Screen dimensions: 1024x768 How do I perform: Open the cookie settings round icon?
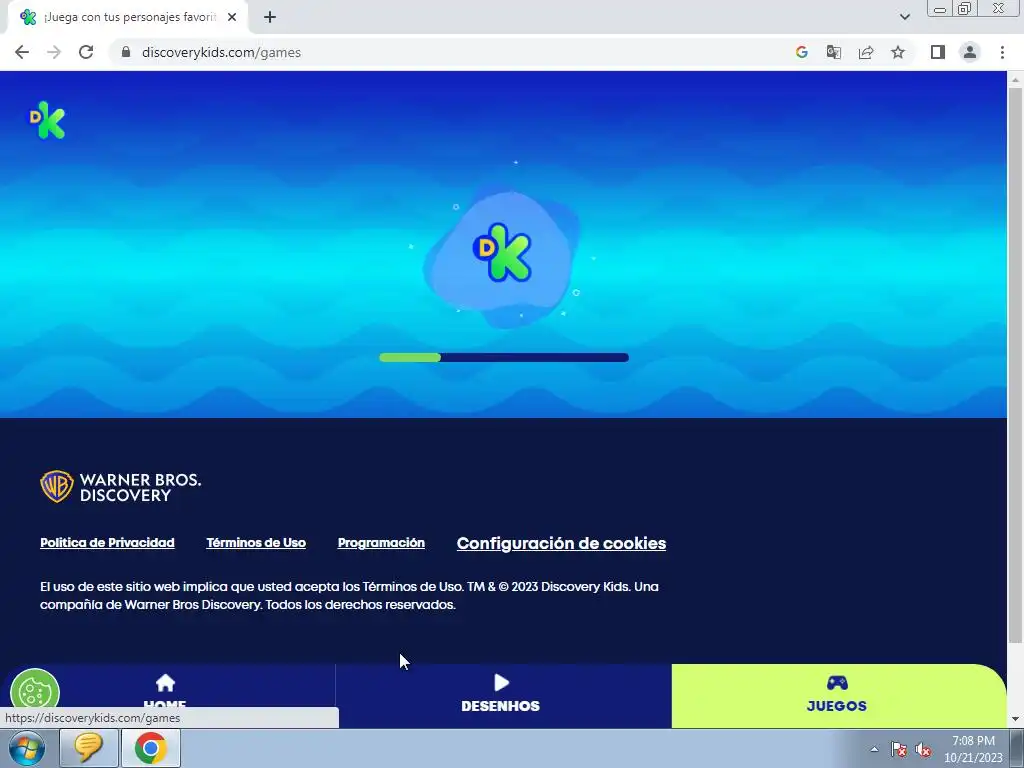35,692
